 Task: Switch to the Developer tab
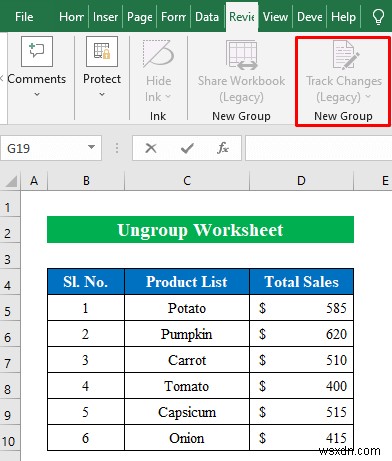coord(310,17)
